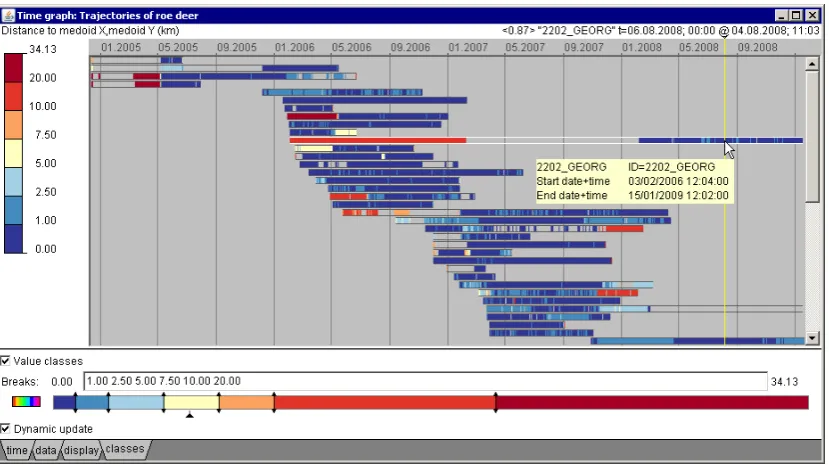The width and height of the screenshot is (829, 466).
Task: Click the 10.00 break marker on color bar
Action: tap(274, 403)
